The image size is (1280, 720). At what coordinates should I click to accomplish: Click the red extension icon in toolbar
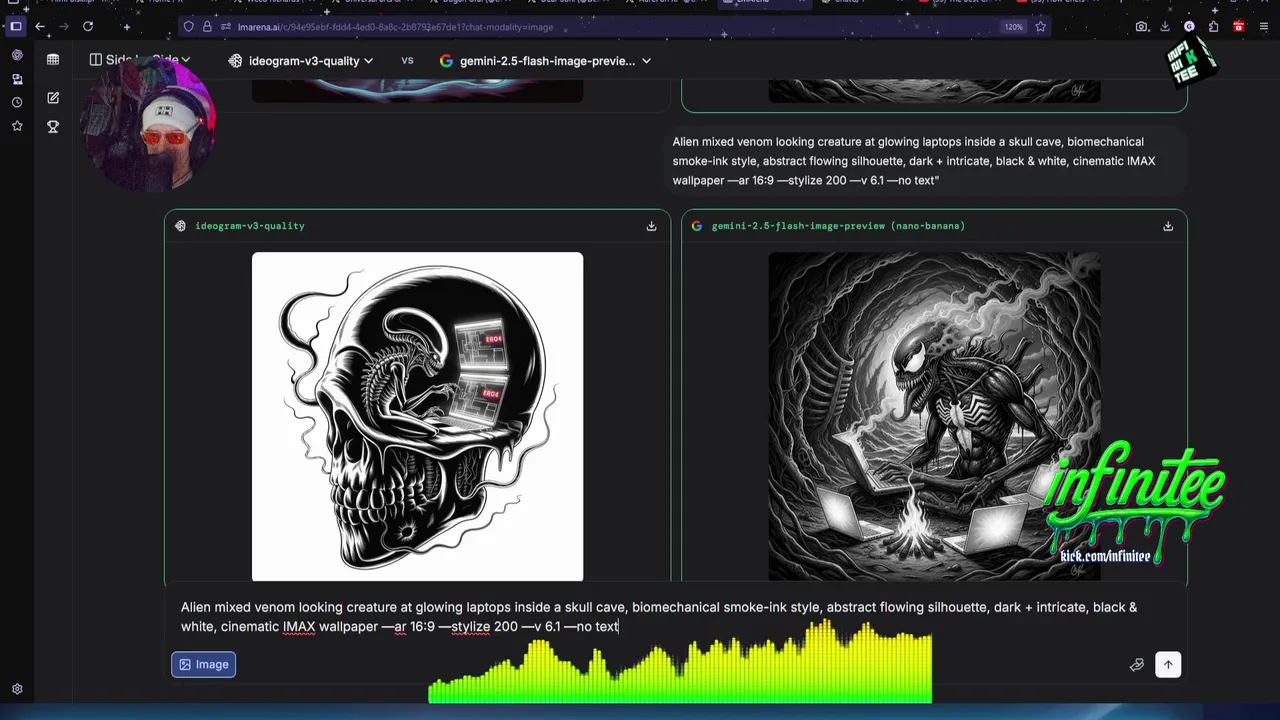[1239, 27]
